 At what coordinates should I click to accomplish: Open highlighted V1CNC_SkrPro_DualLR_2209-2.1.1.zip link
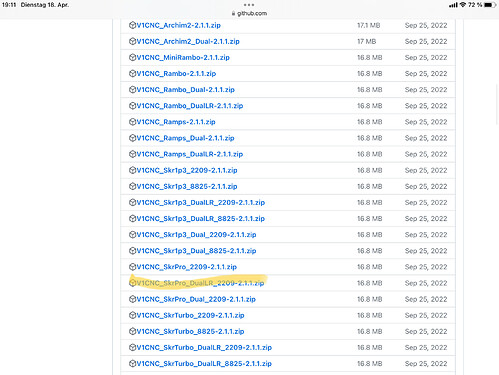tap(200, 283)
